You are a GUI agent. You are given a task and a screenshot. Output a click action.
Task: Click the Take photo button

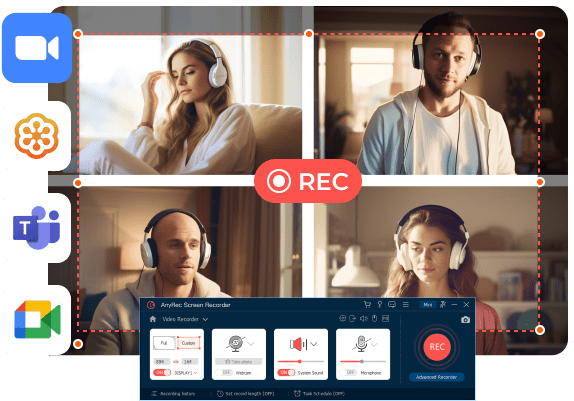[238, 361]
